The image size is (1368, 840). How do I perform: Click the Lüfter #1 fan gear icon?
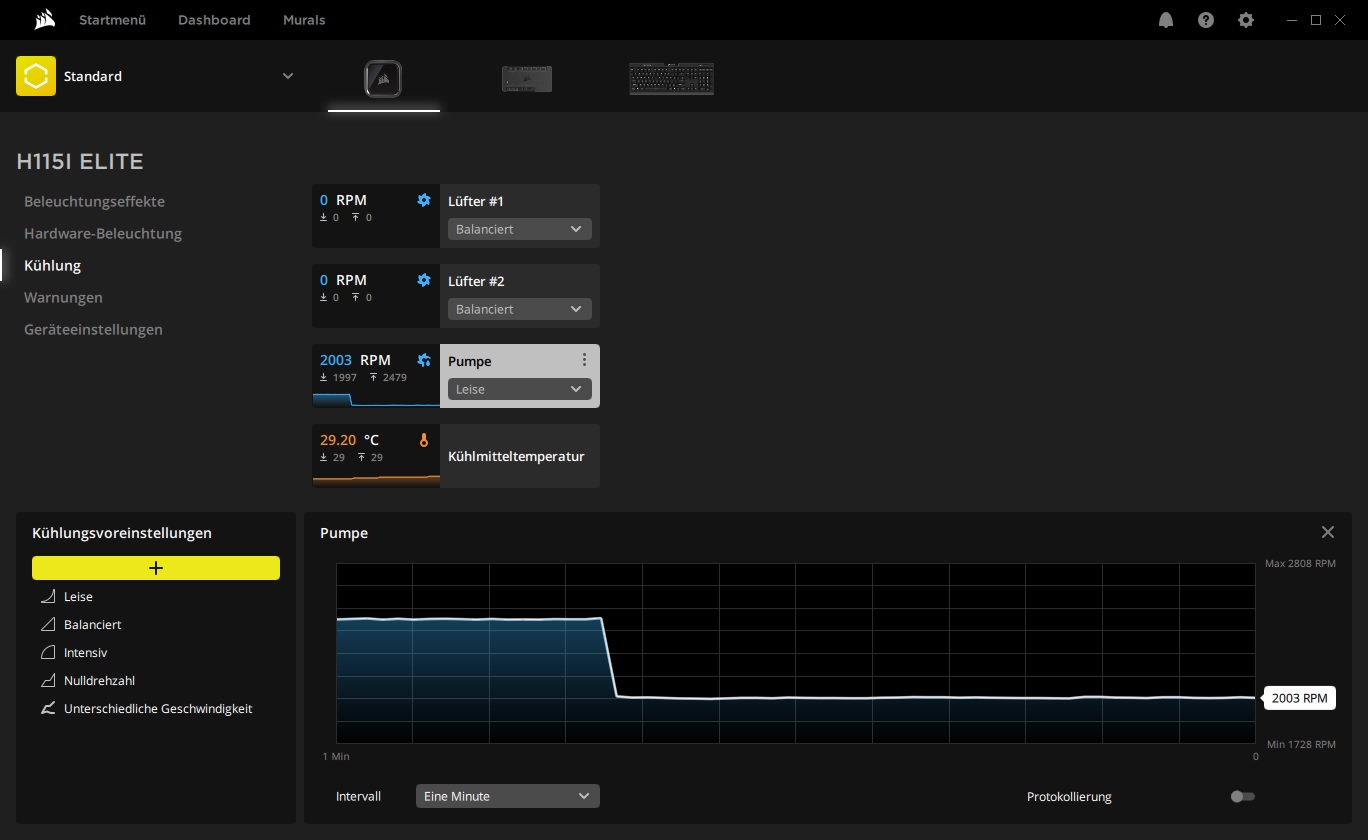click(x=424, y=200)
